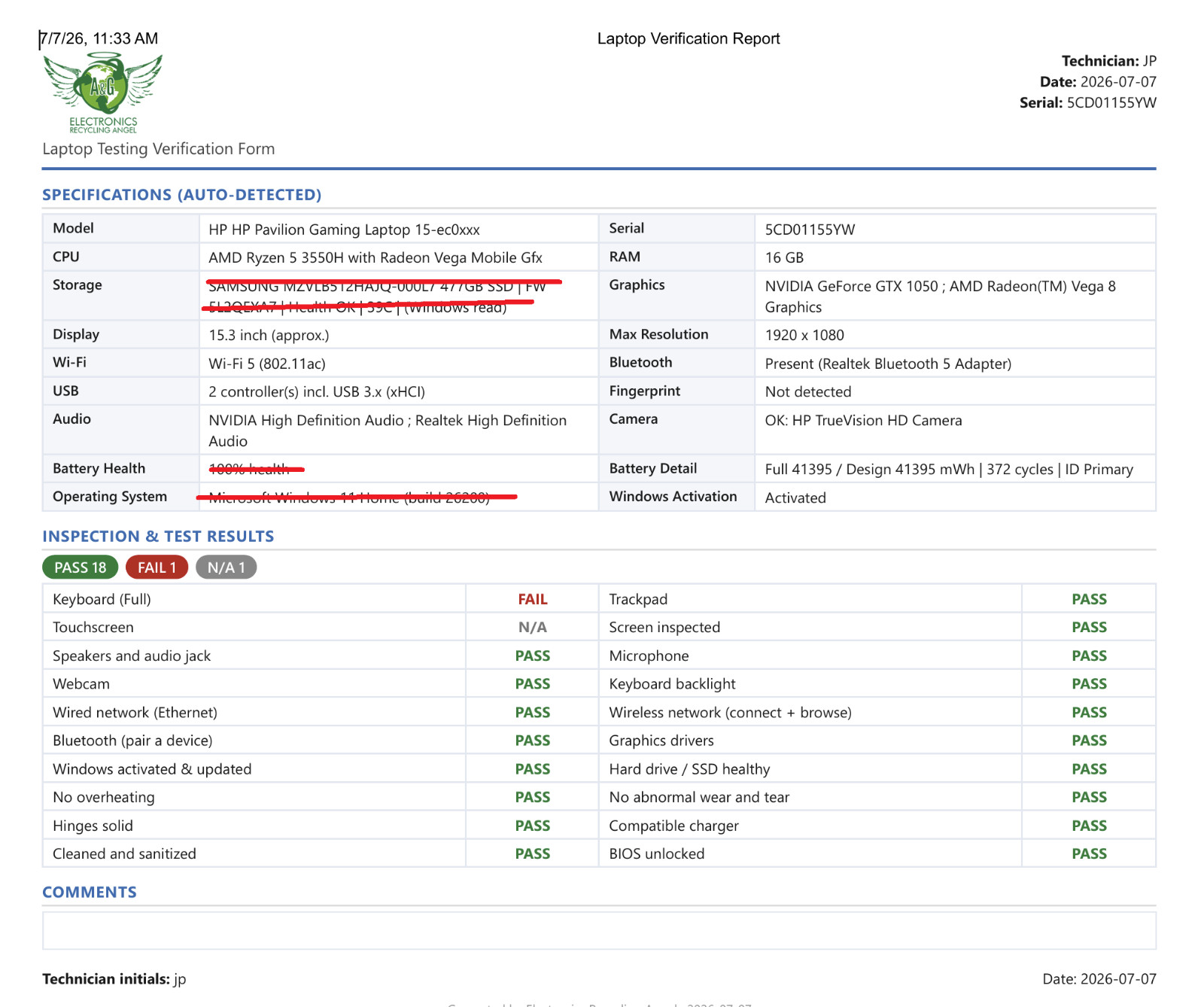Select the 16 GB RAM value

click(x=784, y=257)
